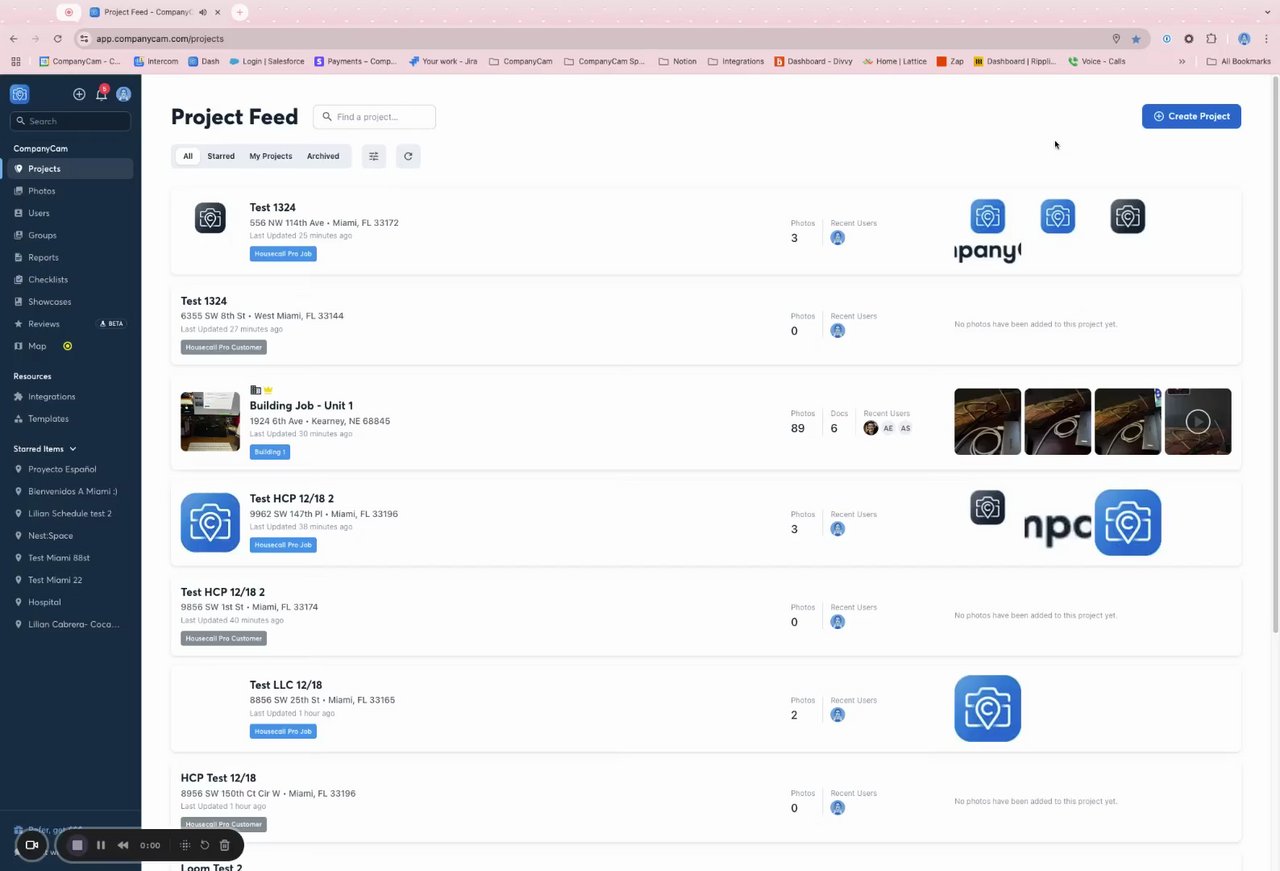Open the Building Job - Unit 1 project
Viewport: 1280px width, 871px height.
click(301, 406)
